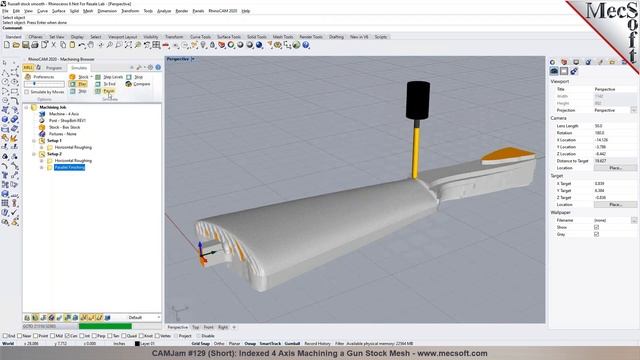The image size is (640, 360).
Task: Enable the Point osnap checkbox
Action: (36, 336)
